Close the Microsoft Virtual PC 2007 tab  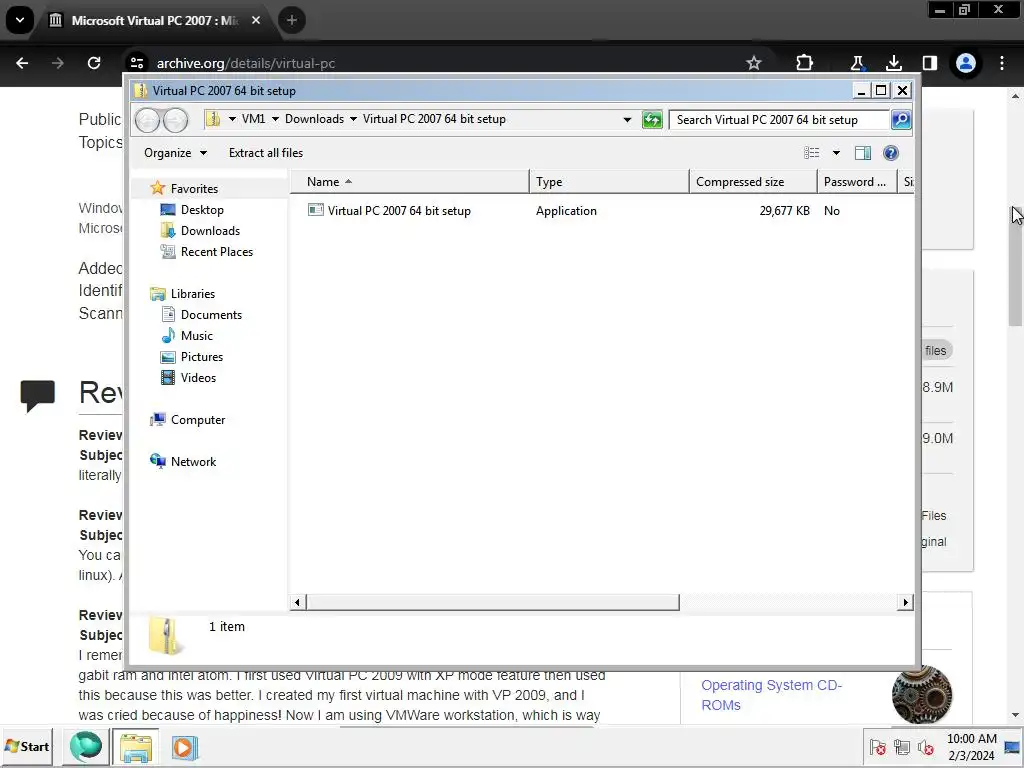point(256,20)
